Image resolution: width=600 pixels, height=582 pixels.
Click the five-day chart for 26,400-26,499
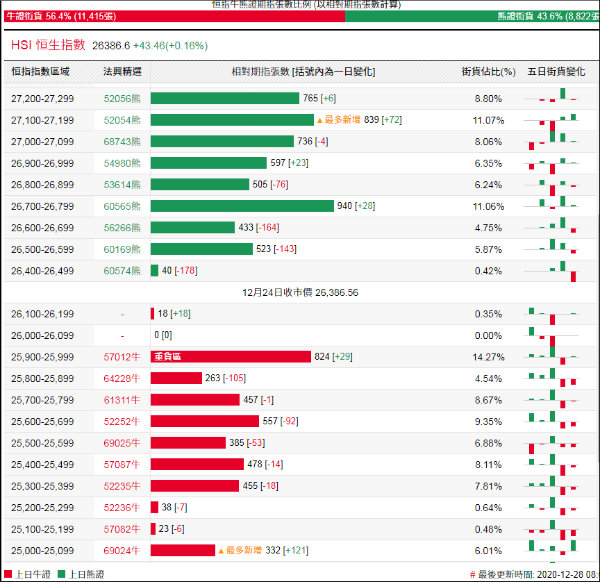click(x=551, y=271)
